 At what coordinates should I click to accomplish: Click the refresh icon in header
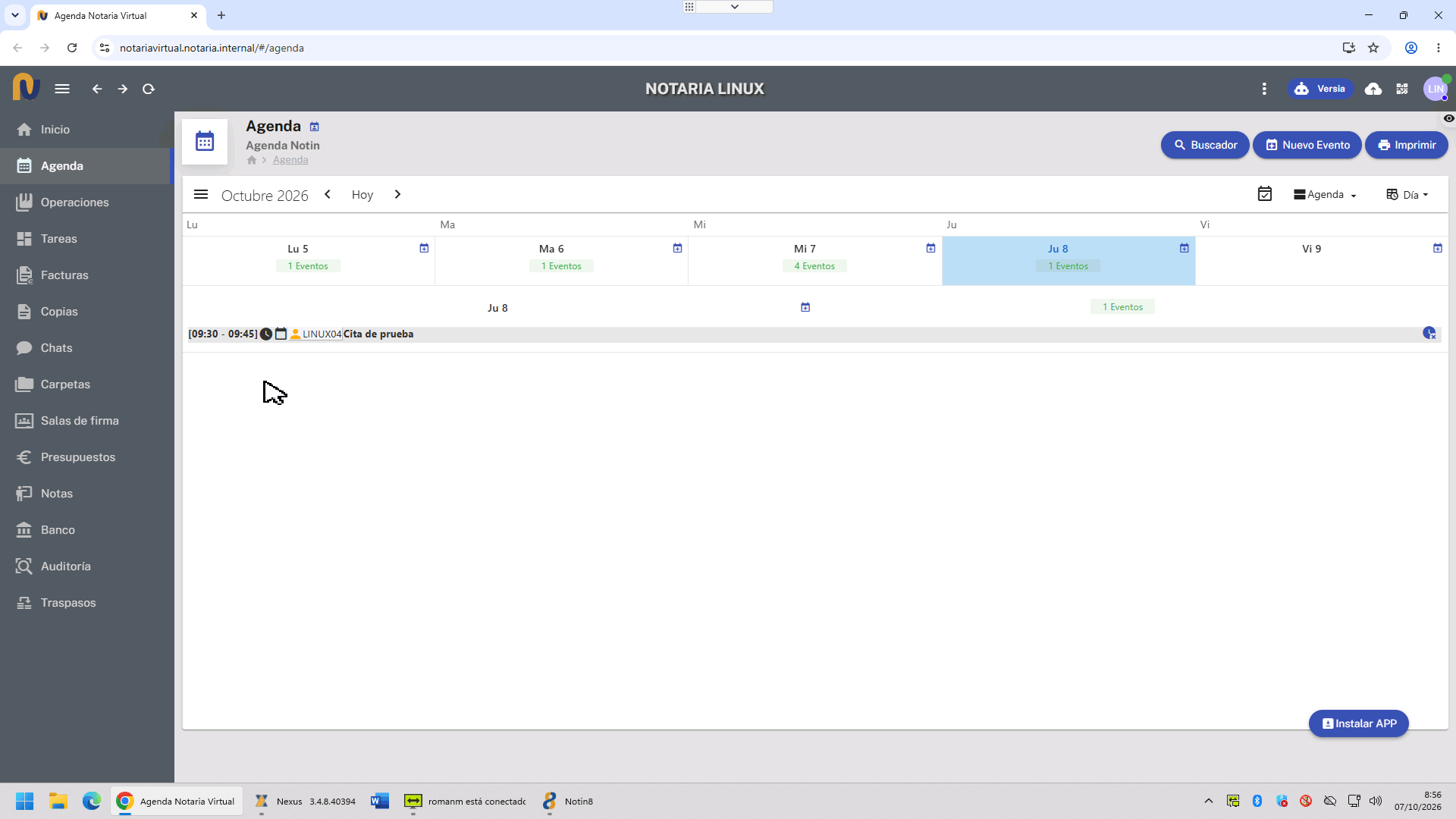click(149, 89)
